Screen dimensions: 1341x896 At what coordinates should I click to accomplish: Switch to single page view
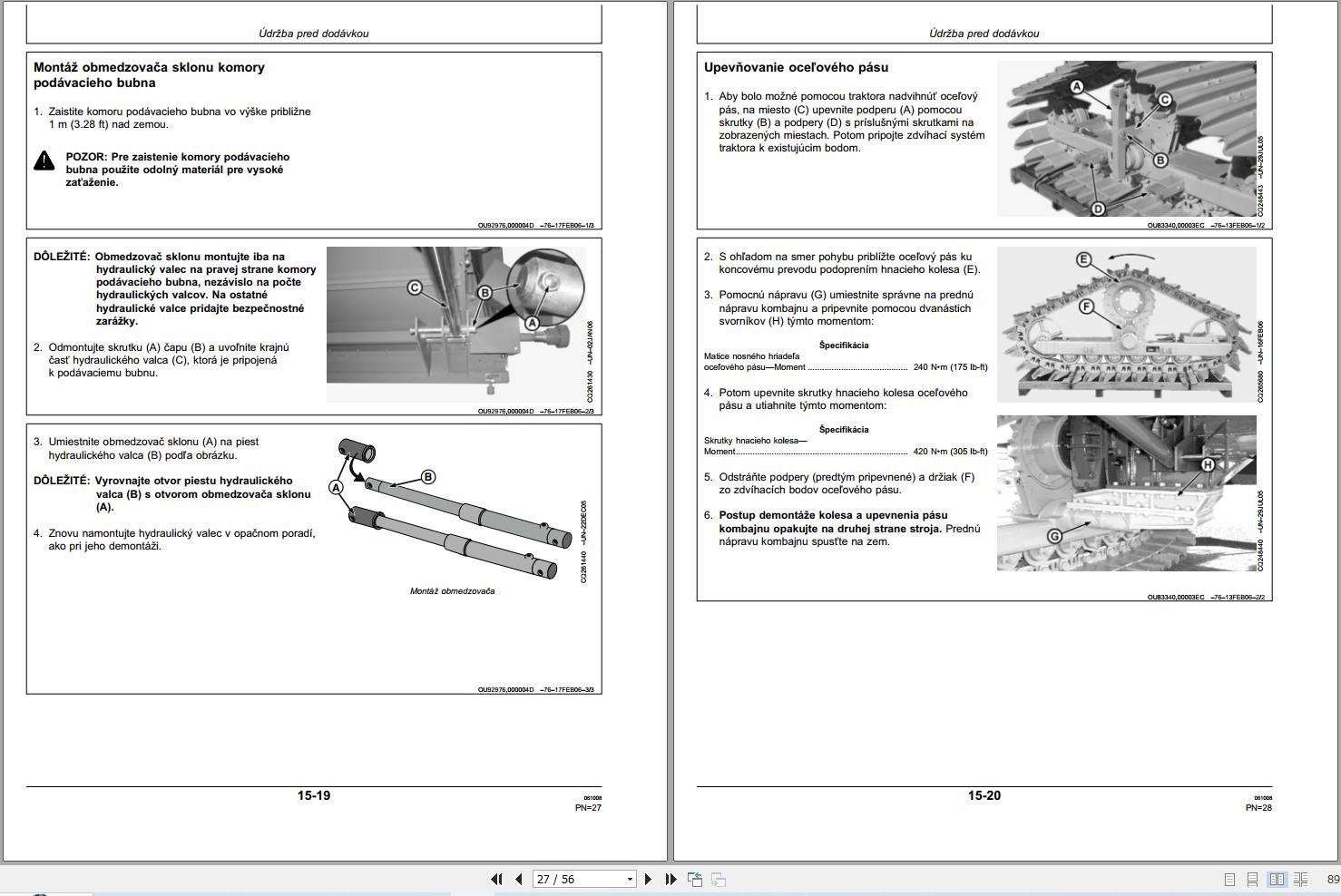tap(1229, 879)
